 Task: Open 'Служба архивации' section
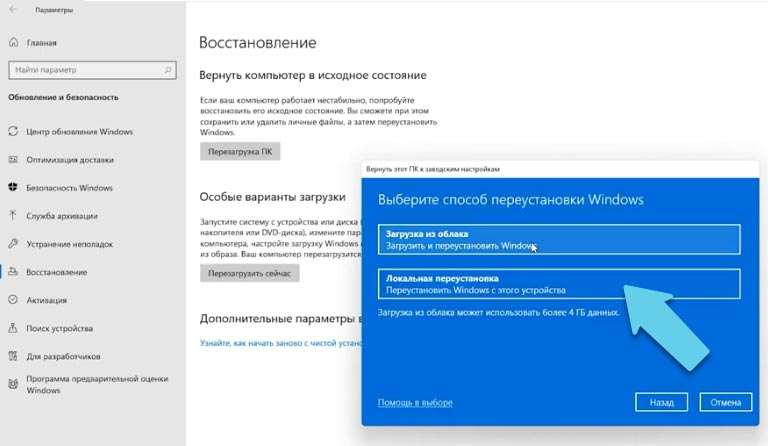(62, 216)
